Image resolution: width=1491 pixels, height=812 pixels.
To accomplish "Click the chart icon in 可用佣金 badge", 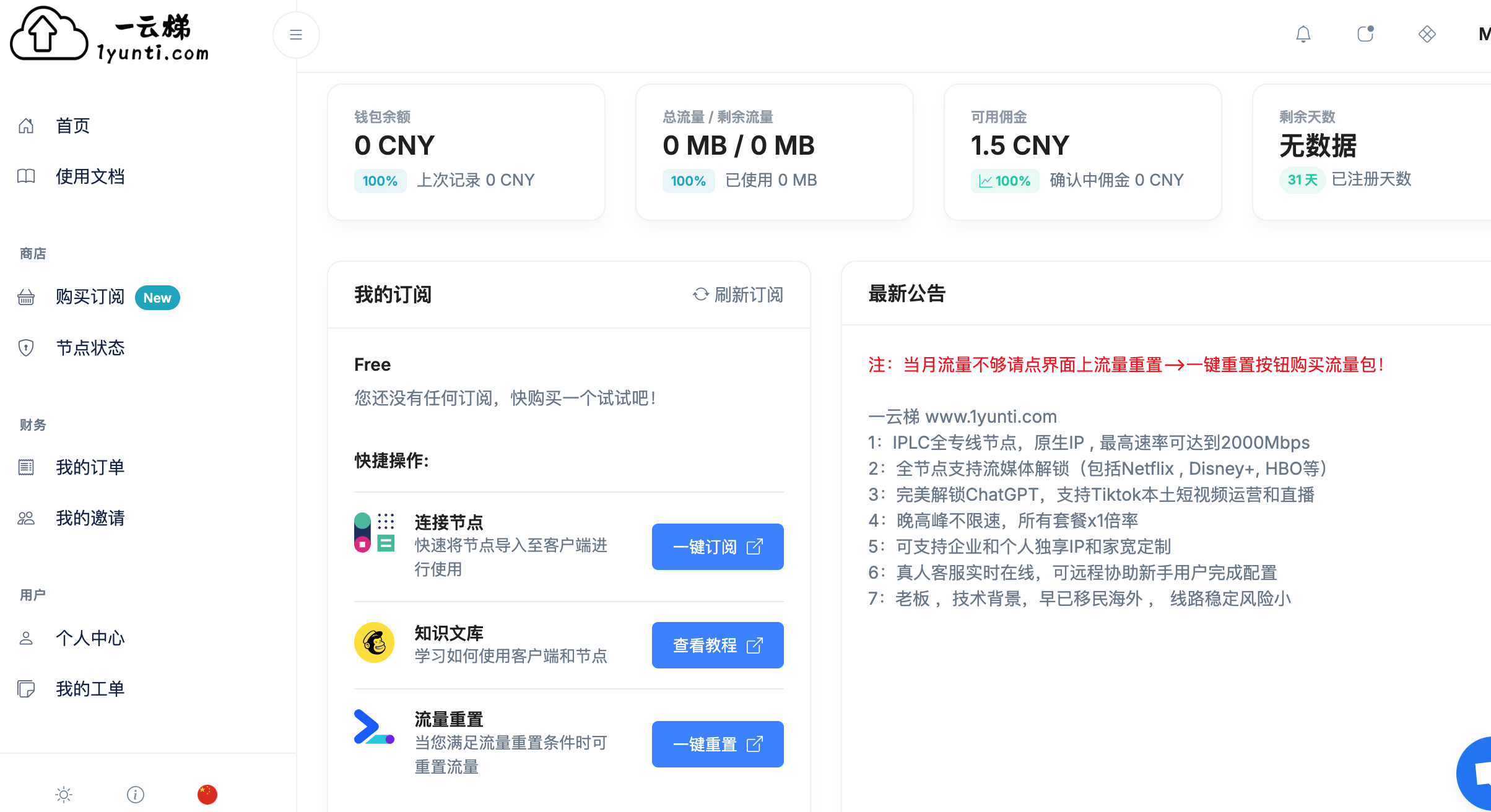I will click(x=985, y=181).
